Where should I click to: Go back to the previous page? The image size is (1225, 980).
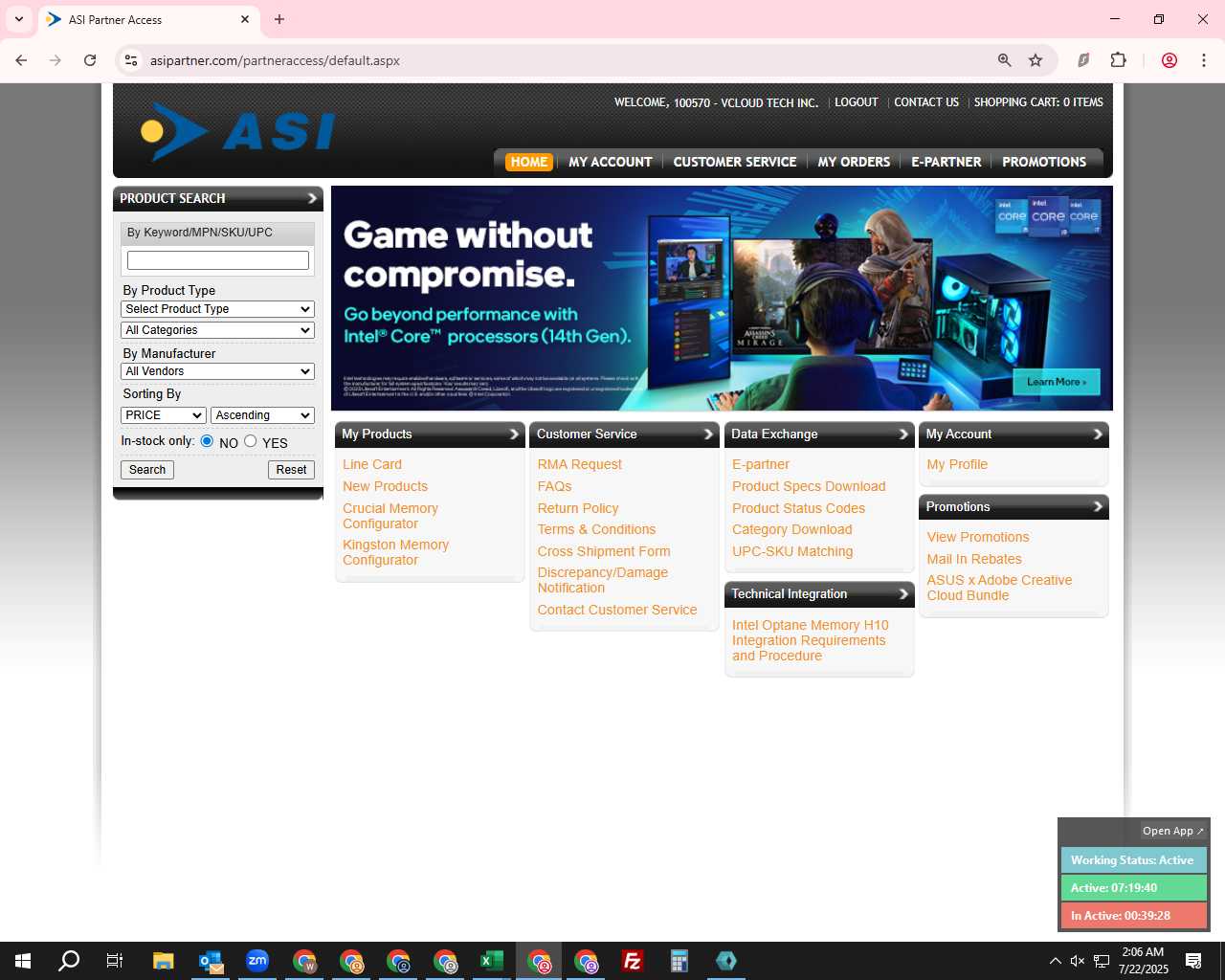click(x=21, y=60)
